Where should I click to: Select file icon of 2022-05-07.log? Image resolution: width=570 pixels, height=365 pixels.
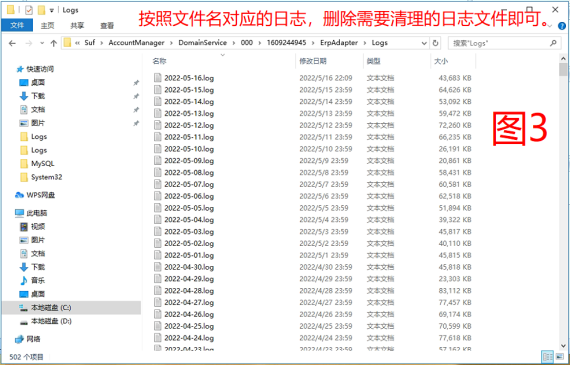tap(157, 184)
